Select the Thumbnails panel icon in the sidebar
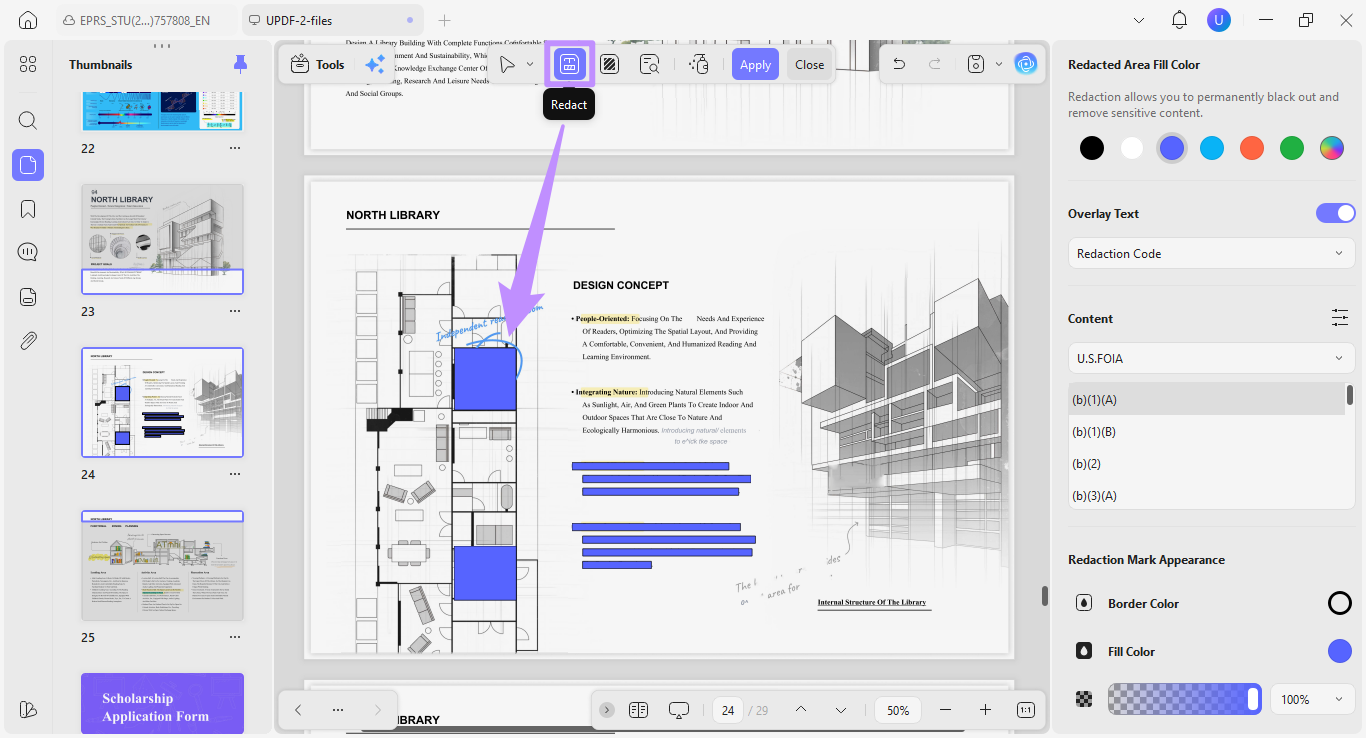The height and width of the screenshot is (738, 1366). click(x=28, y=165)
